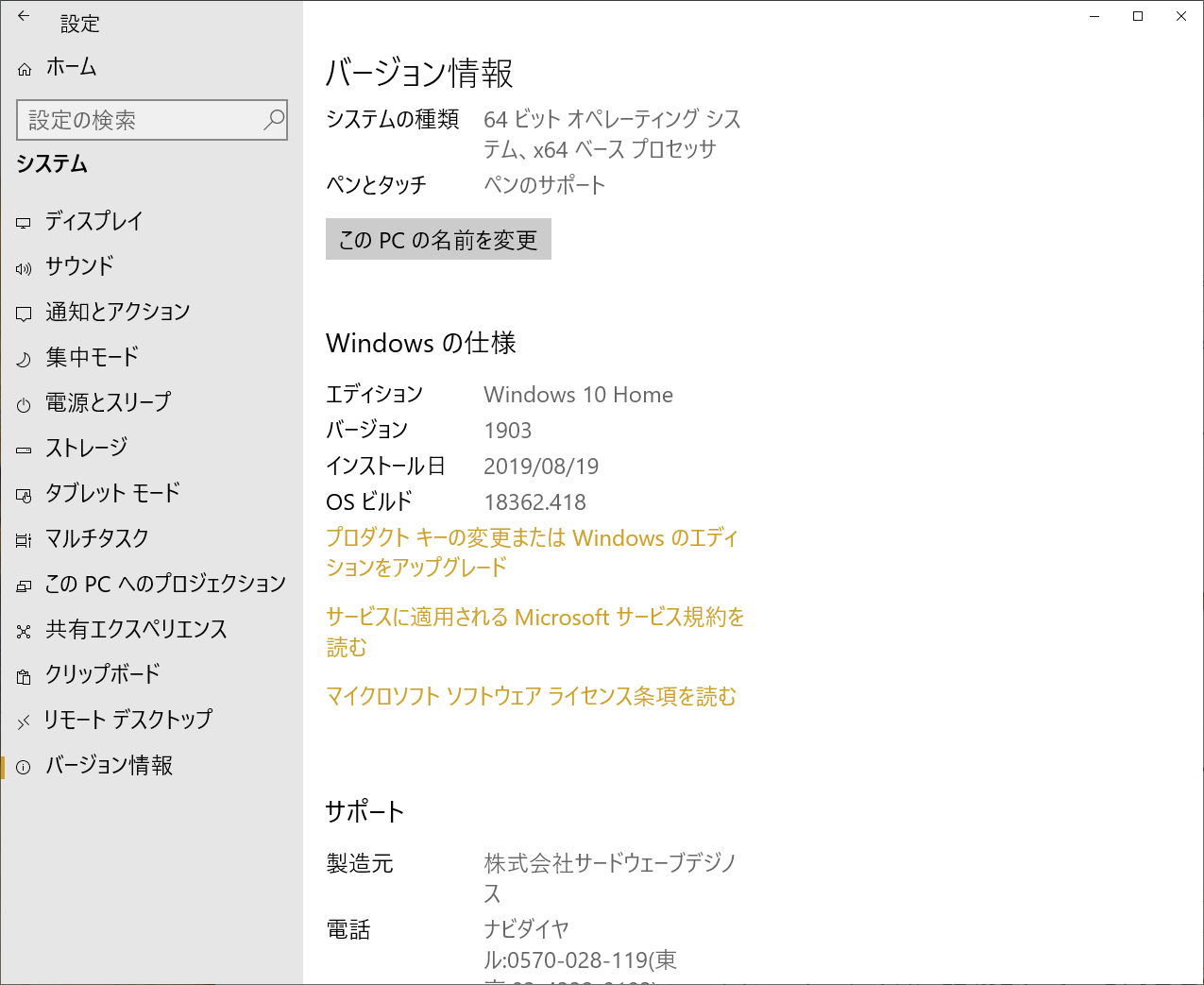Click the Sound speaker icon
This screenshot has height=985, width=1204.
[x=24, y=268]
